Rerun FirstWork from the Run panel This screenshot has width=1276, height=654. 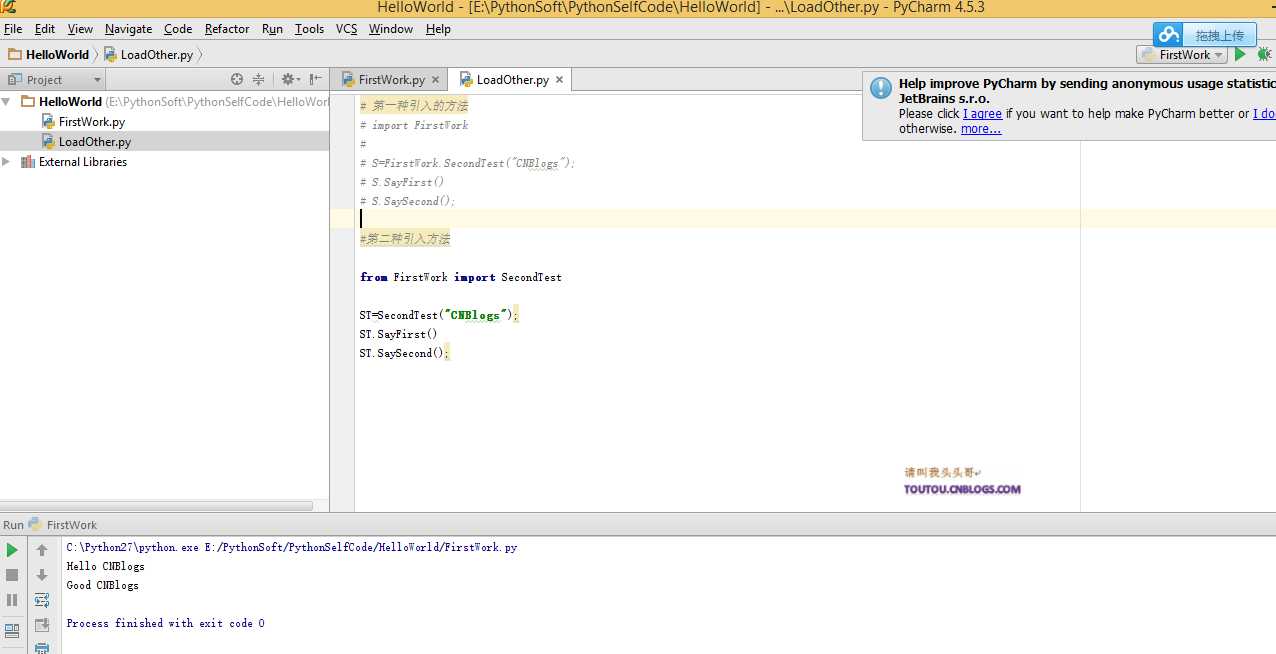pos(12,550)
